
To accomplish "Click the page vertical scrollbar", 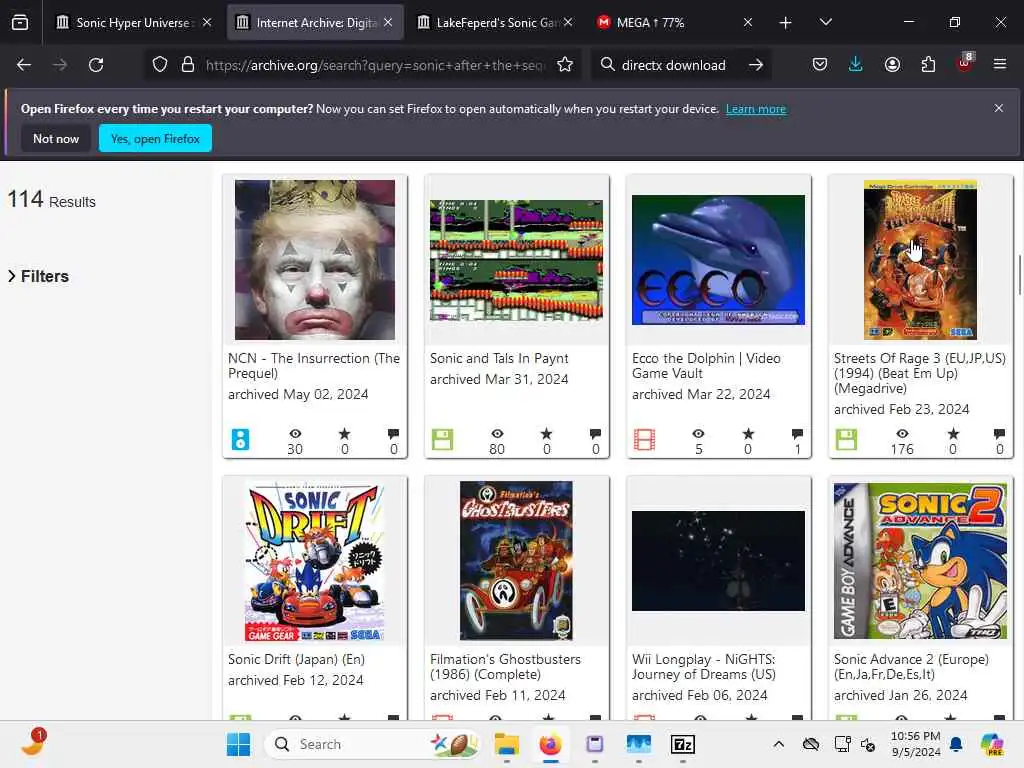I will pyautogui.click(x=1019, y=274).
